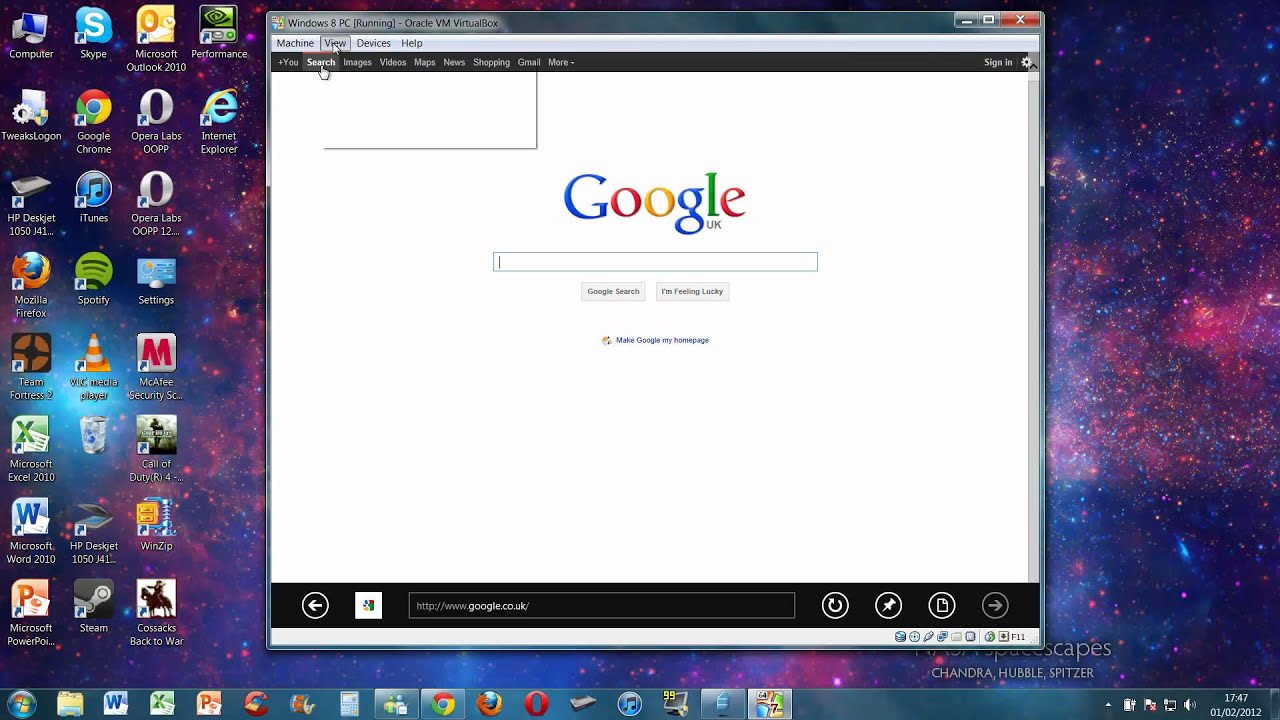Click VirtualBox optical disk indicator

pyautogui.click(x=914, y=637)
